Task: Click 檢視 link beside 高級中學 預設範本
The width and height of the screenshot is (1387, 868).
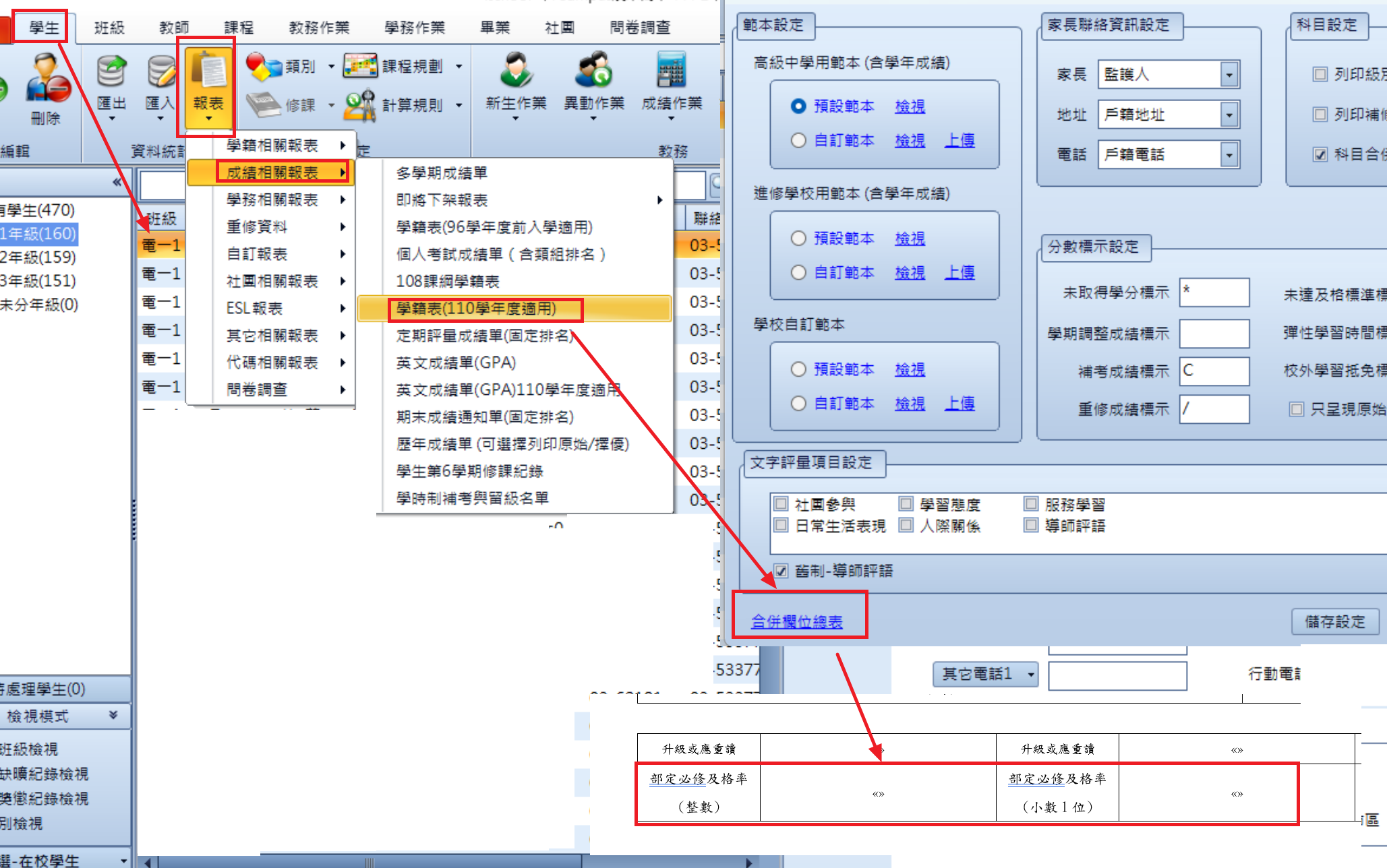Action: (x=910, y=106)
